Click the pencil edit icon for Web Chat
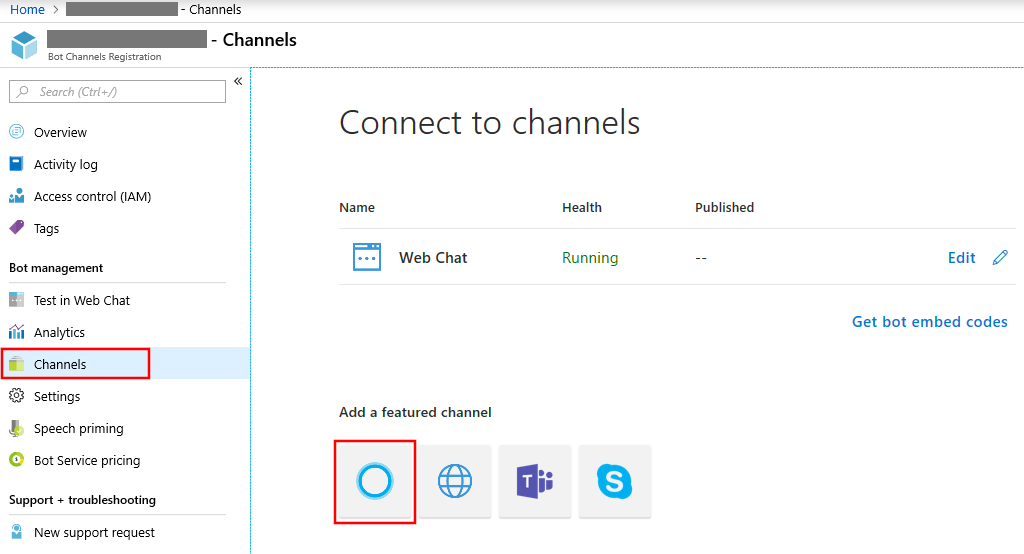 pyautogui.click(x=1000, y=257)
